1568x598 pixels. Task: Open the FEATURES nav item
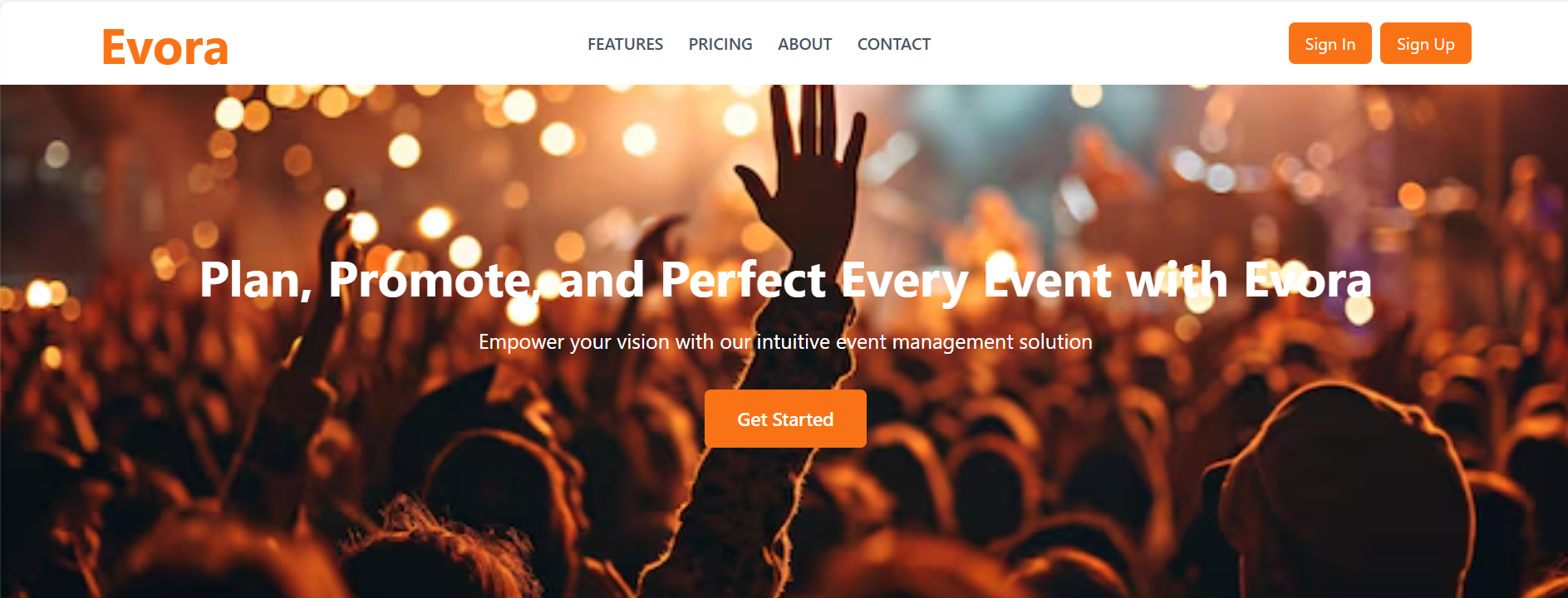(x=625, y=44)
